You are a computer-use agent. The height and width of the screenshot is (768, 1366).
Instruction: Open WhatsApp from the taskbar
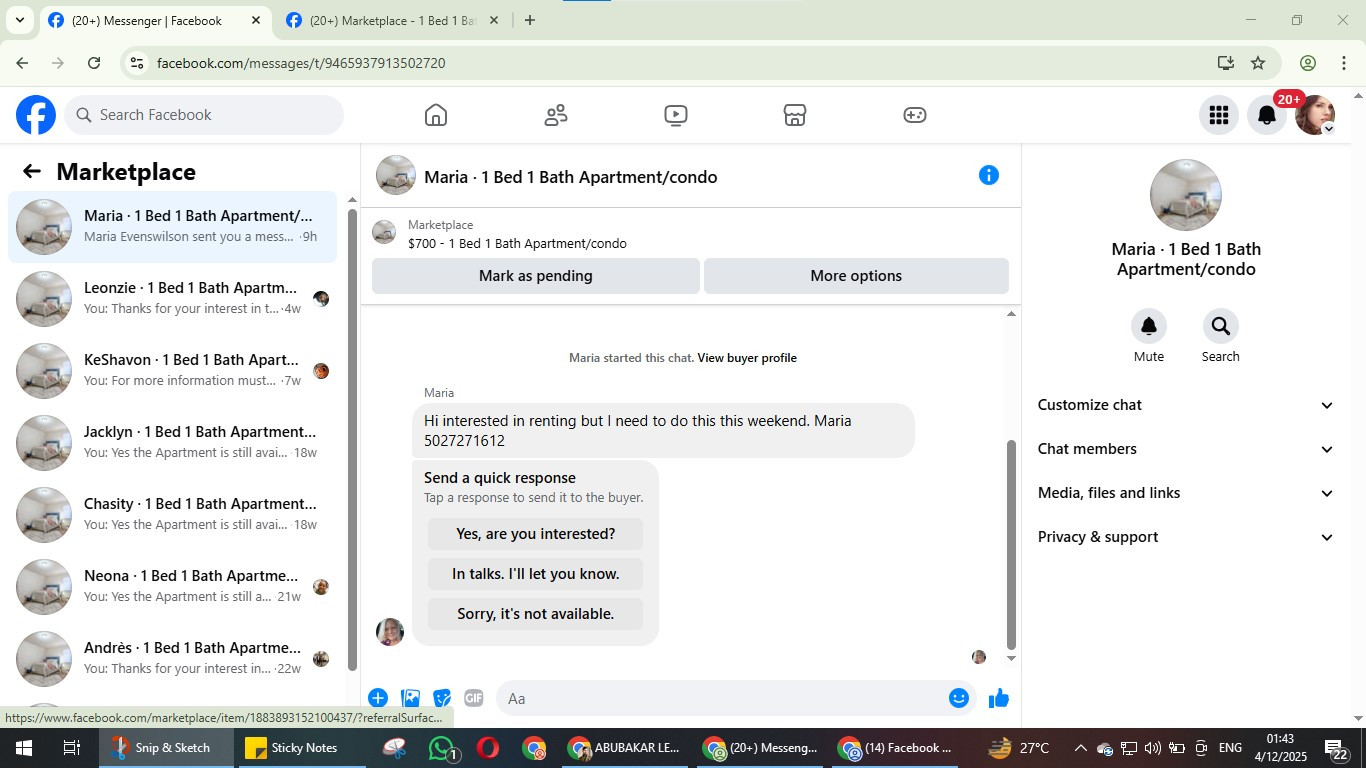(x=442, y=748)
